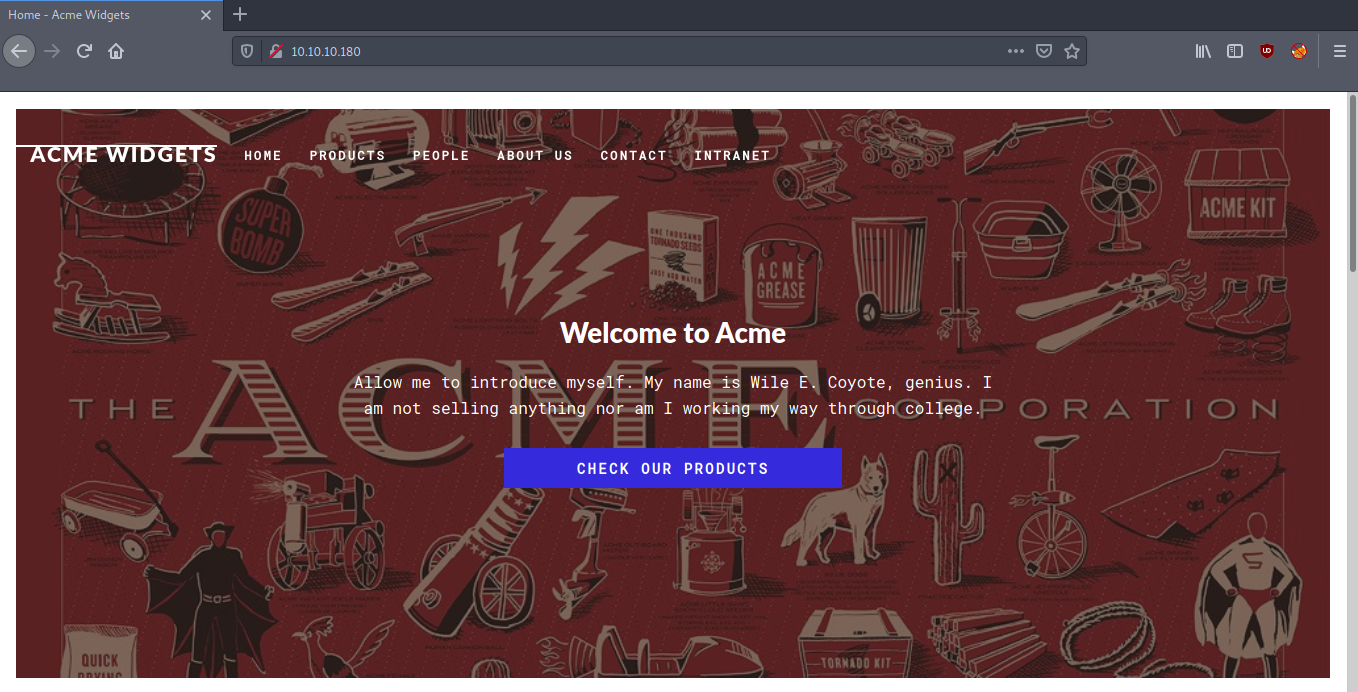This screenshot has height=692, width=1358.
Task: Open the CONTACT page
Action: [x=633, y=156]
